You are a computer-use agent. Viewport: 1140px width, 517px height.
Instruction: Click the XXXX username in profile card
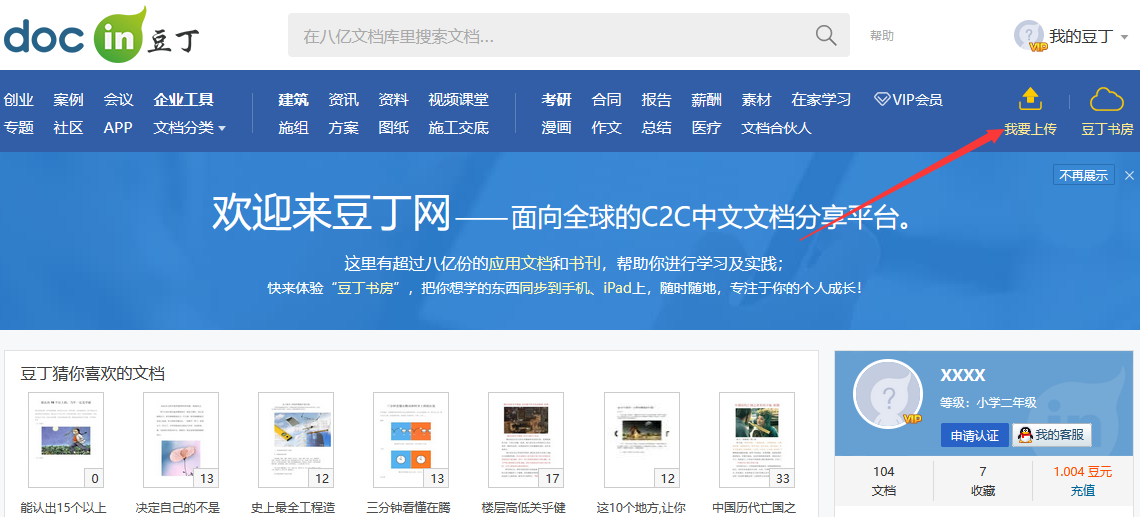[x=963, y=375]
